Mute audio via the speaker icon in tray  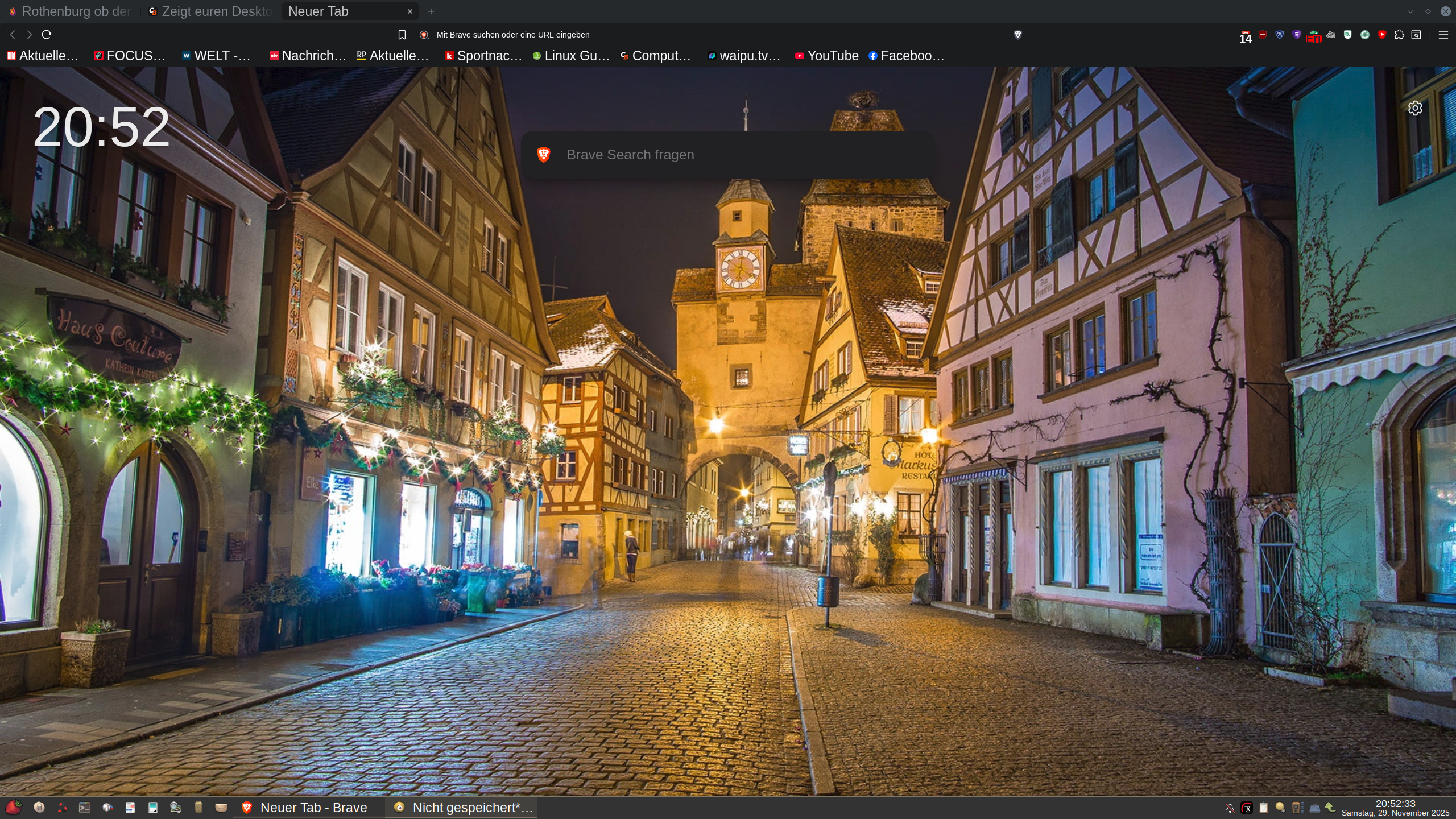(1296, 808)
